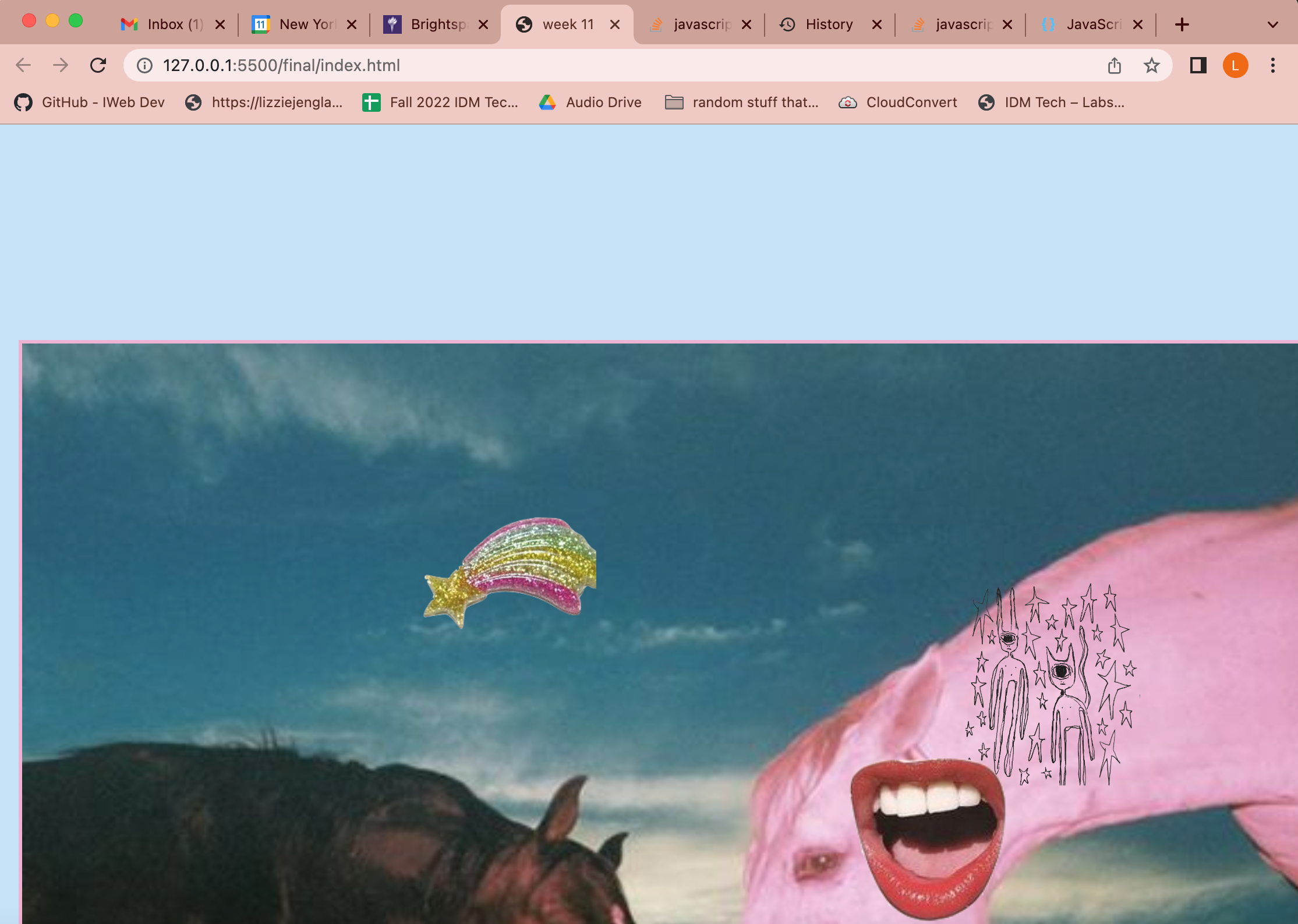
Task: Go back to previous page
Action: pyautogui.click(x=23, y=65)
